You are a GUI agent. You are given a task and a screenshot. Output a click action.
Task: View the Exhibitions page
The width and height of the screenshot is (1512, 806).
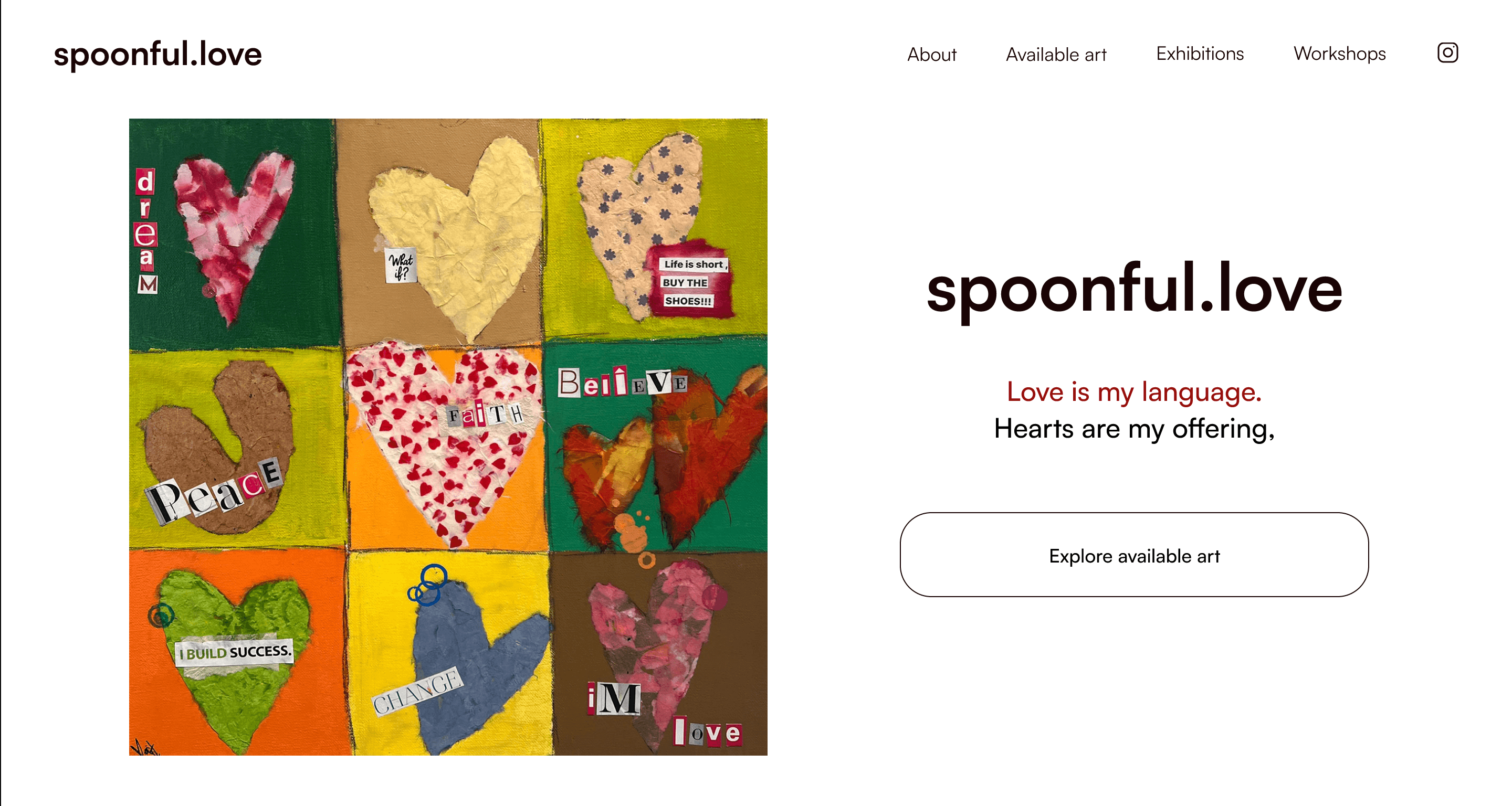(x=1199, y=54)
